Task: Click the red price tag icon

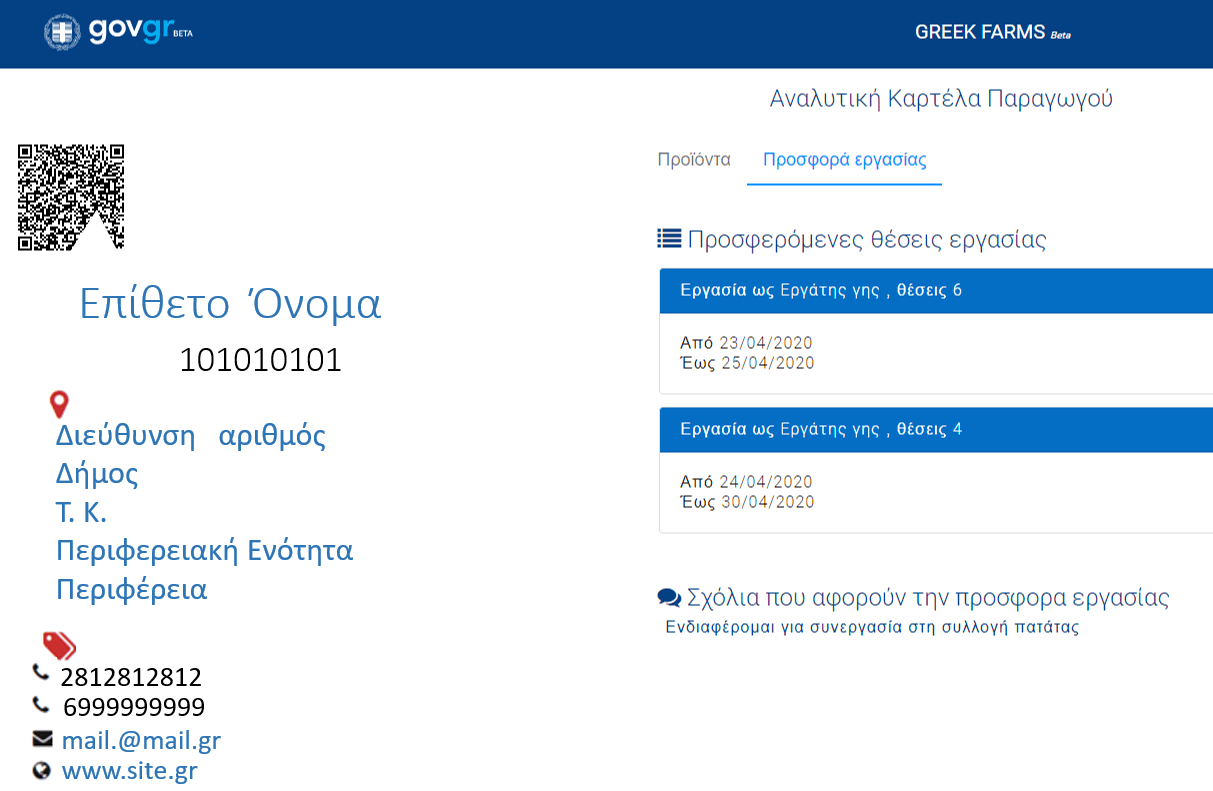Action: tap(59, 645)
